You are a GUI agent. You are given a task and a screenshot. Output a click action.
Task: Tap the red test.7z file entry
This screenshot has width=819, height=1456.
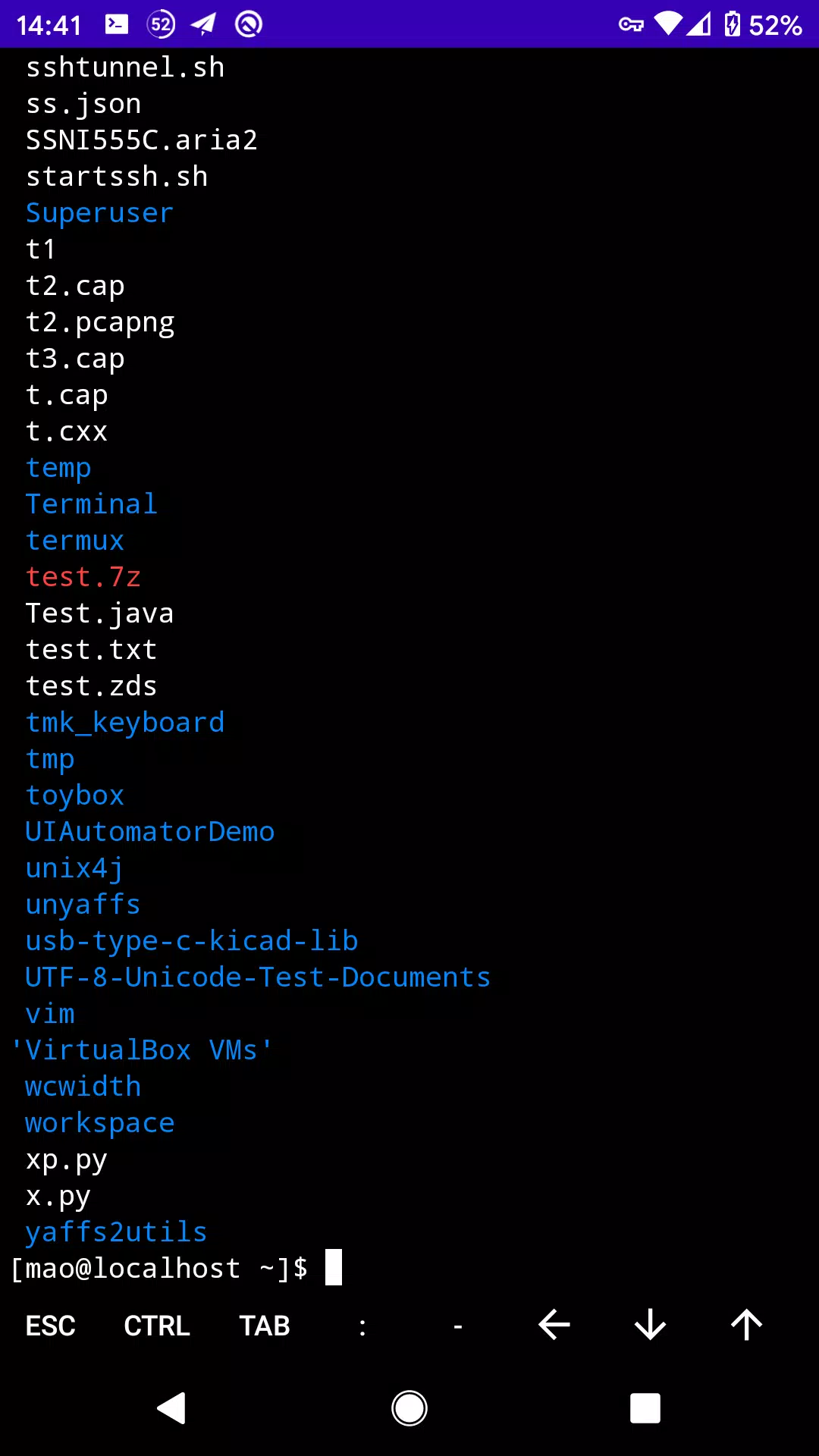pyautogui.click(x=83, y=577)
